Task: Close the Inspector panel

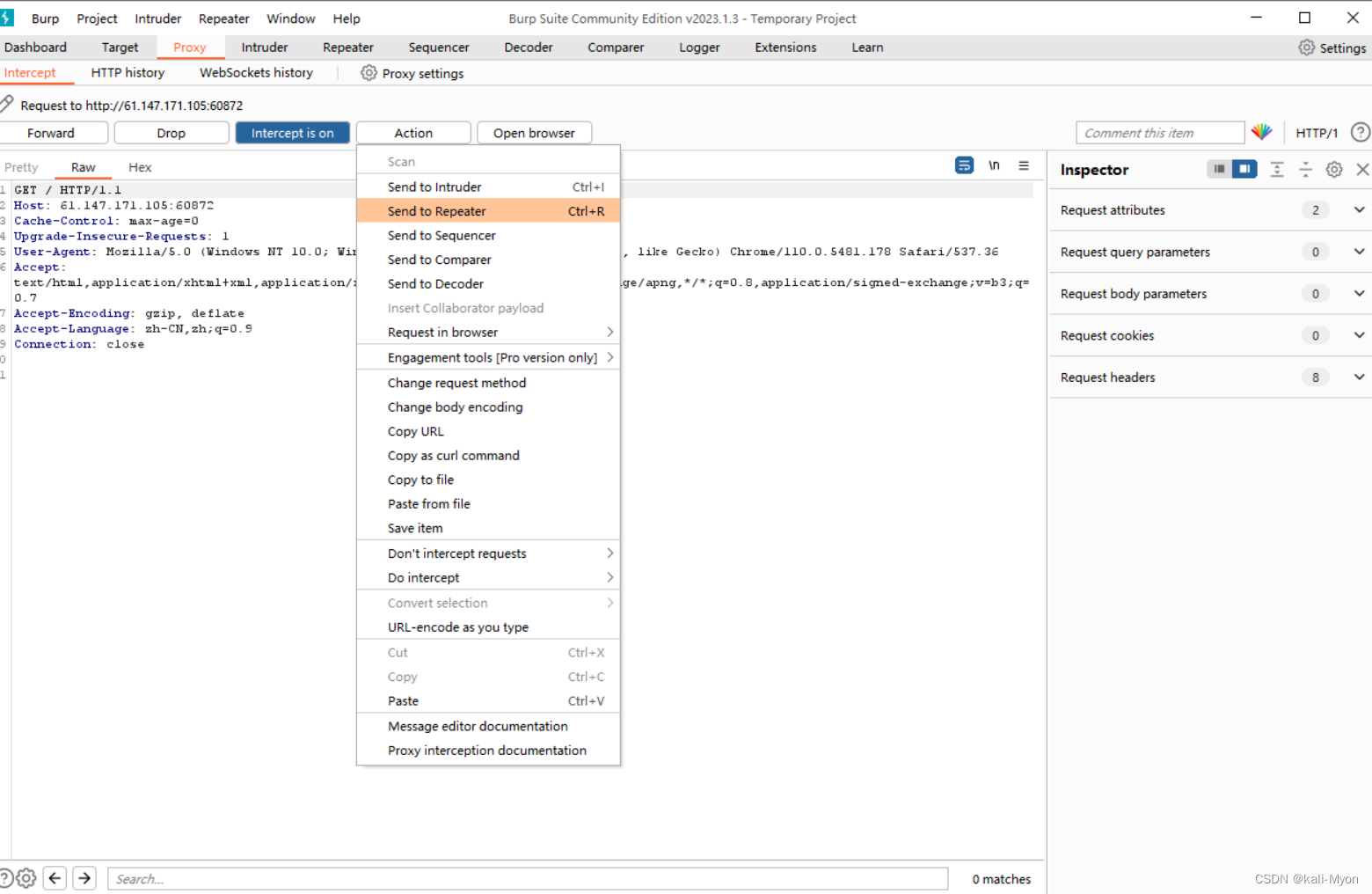Action: coord(1362,170)
